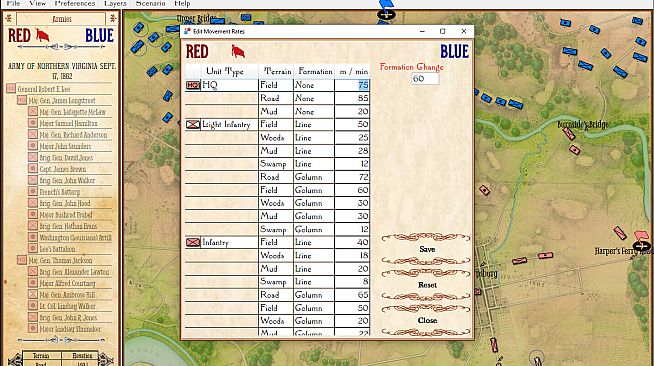Click right ornament button beside Armies title
Image resolution: width=654 pixels, height=366 pixels.
113,19
